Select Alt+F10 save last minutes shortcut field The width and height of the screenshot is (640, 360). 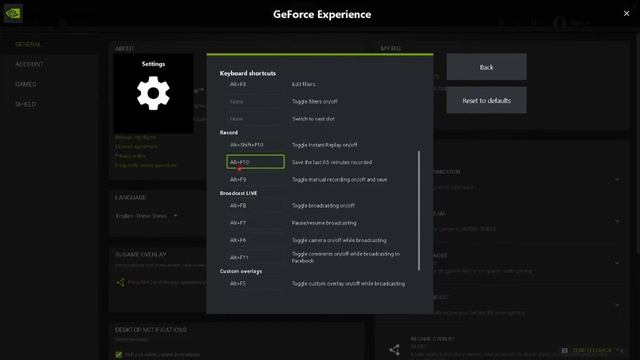(x=255, y=162)
